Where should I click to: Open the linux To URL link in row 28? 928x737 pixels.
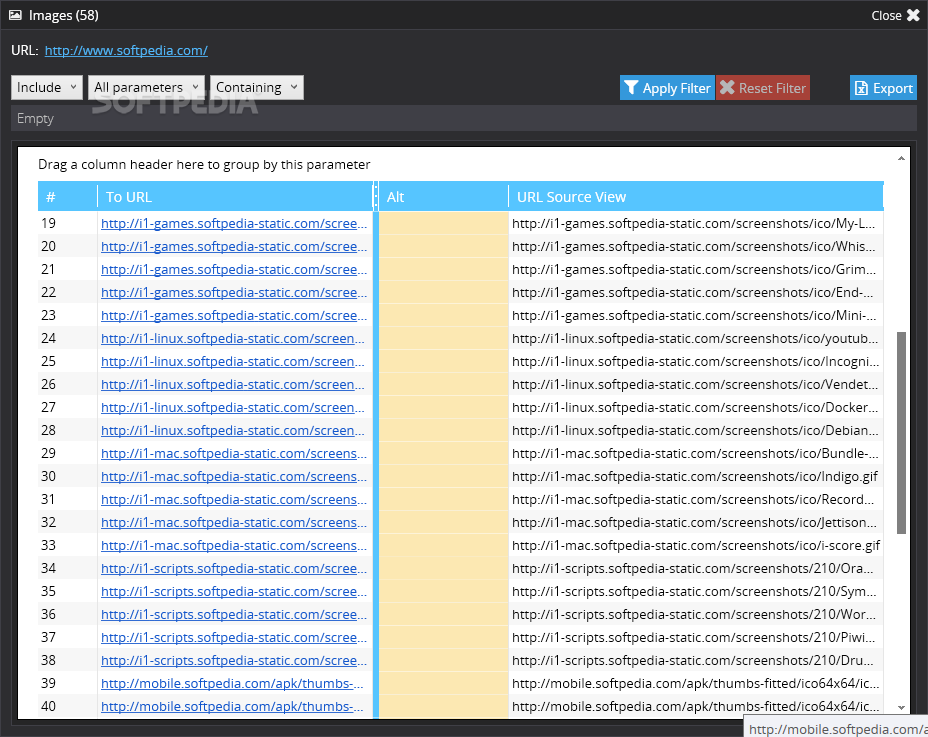pos(233,431)
